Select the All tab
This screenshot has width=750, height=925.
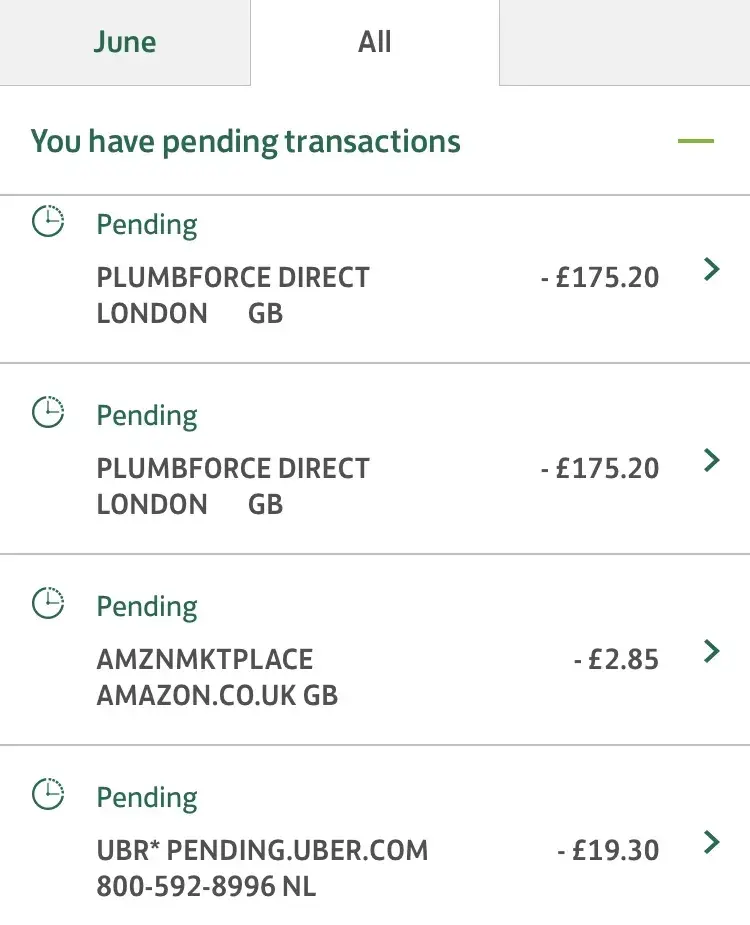click(x=375, y=42)
